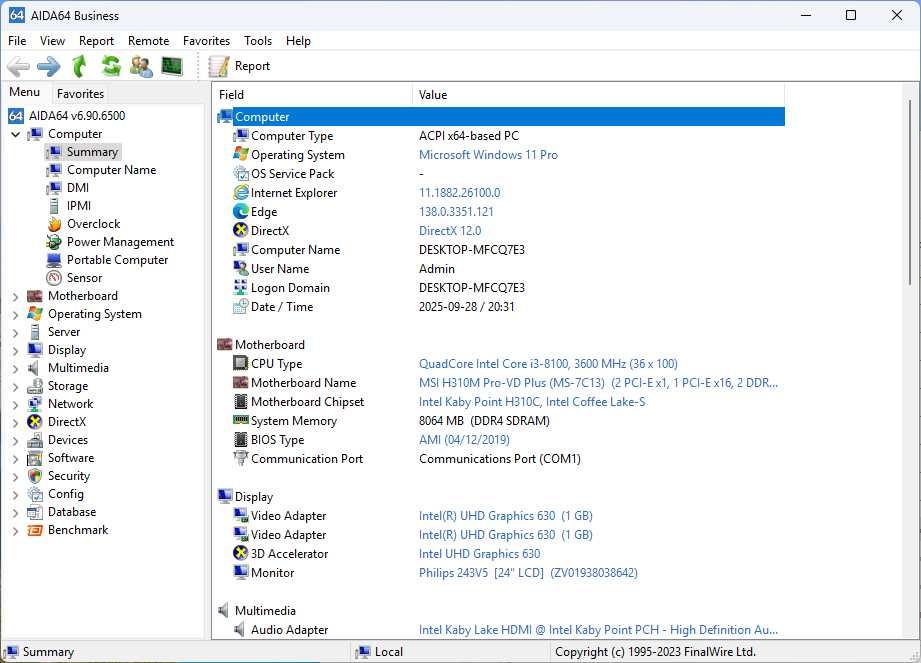Click the Forward navigation arrow in toolbar
This screenshot has height=663, width=921.
[48, 66]
